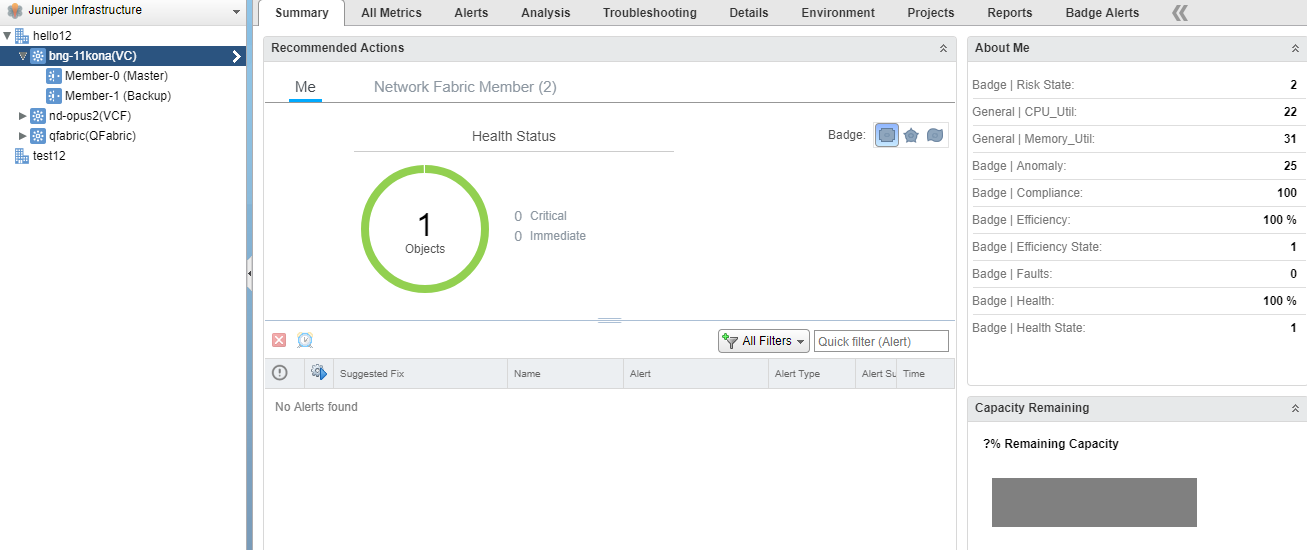
Task: Collapse the bng-11kona(VC) tree node
Action: click(23, 56)
